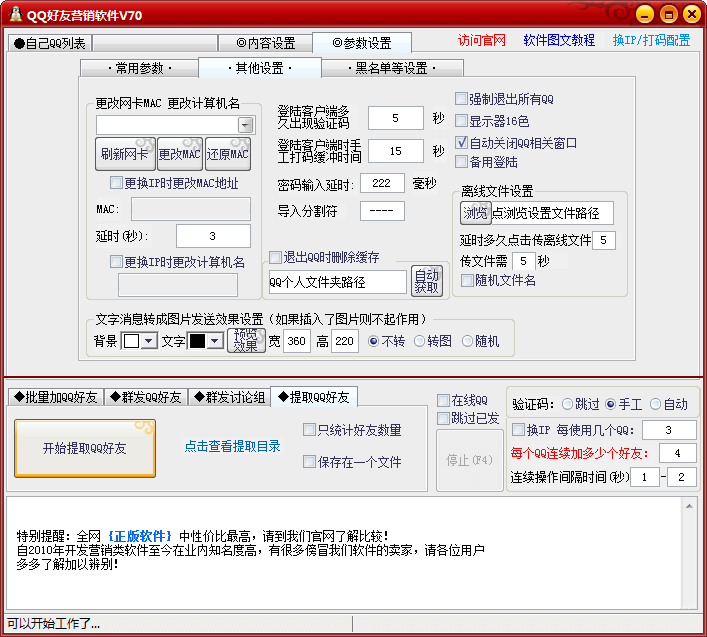Click the 浏览 button for offline file
Screen dimensions: 707x637
[x=476, y=213]
